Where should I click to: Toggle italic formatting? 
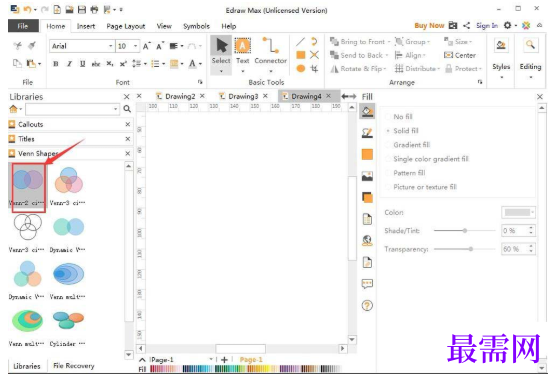(70, 64)
